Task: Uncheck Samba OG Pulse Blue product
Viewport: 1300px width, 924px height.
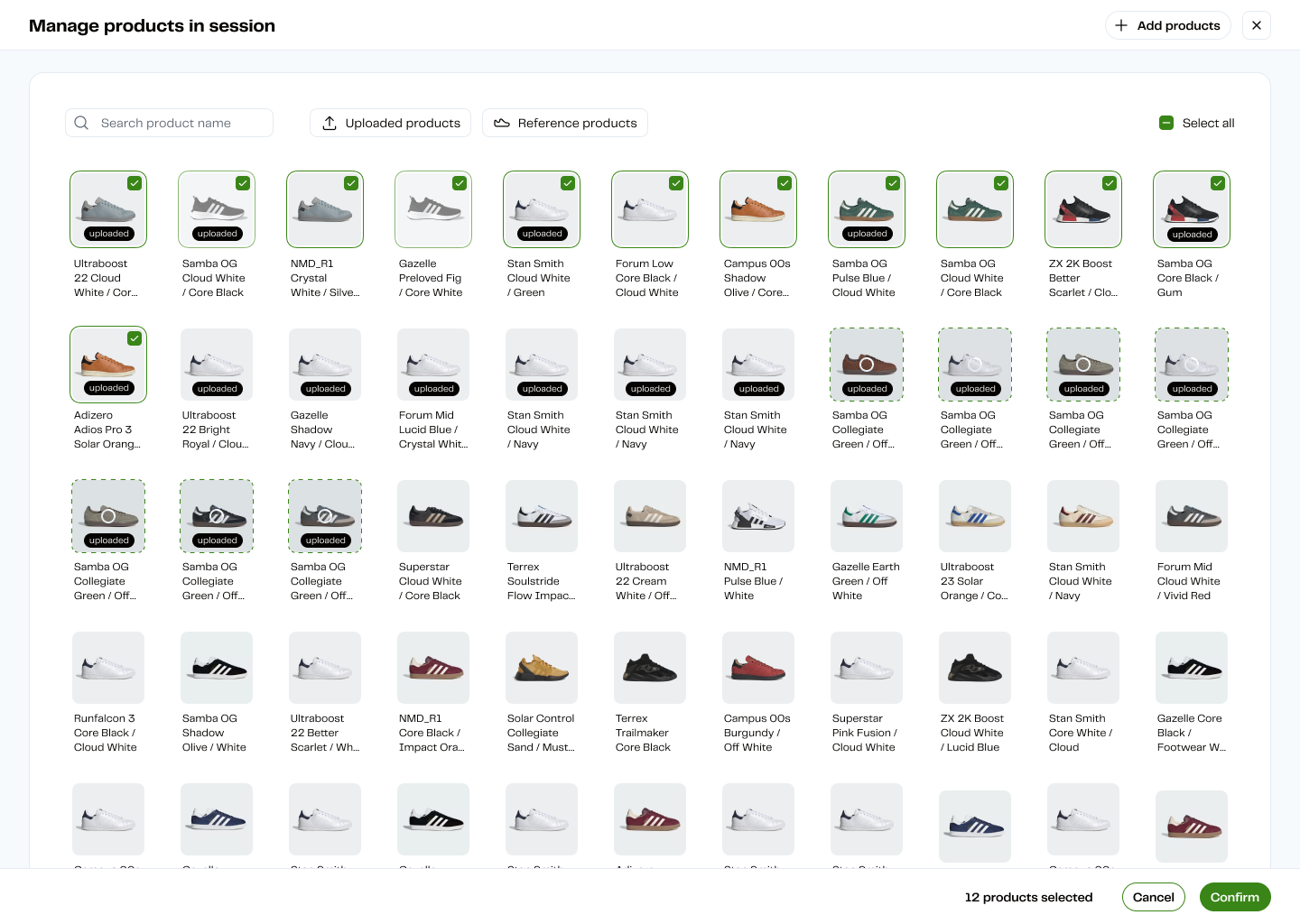Action: click(893, 183)
